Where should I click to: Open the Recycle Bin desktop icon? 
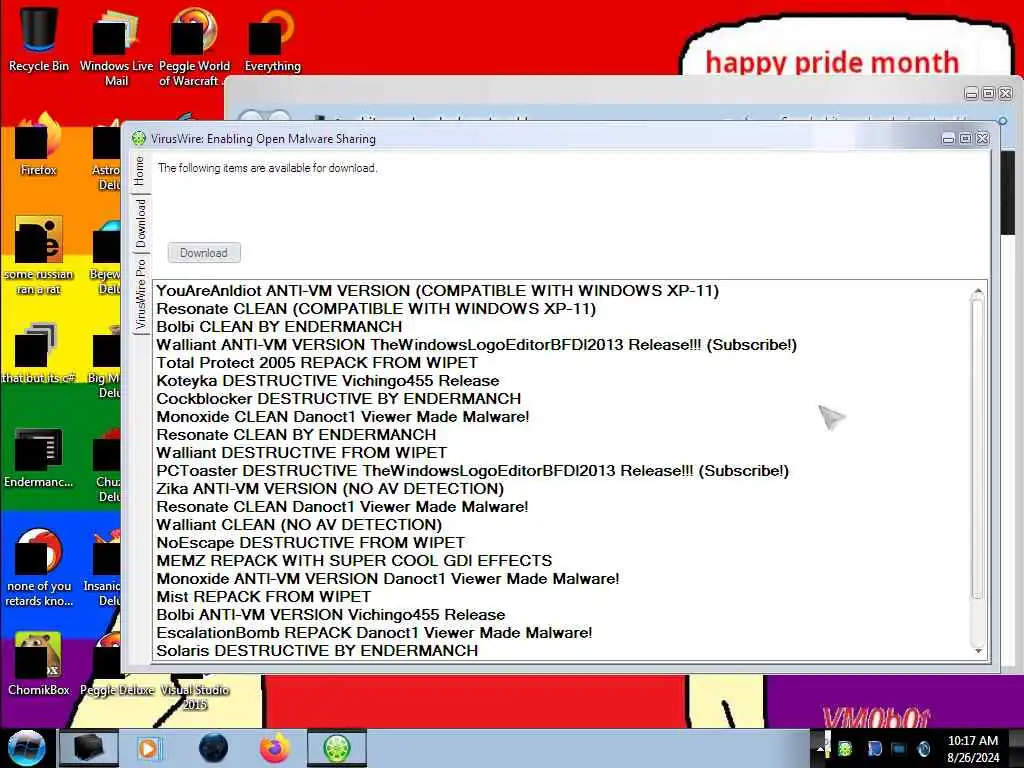(38, 38)
